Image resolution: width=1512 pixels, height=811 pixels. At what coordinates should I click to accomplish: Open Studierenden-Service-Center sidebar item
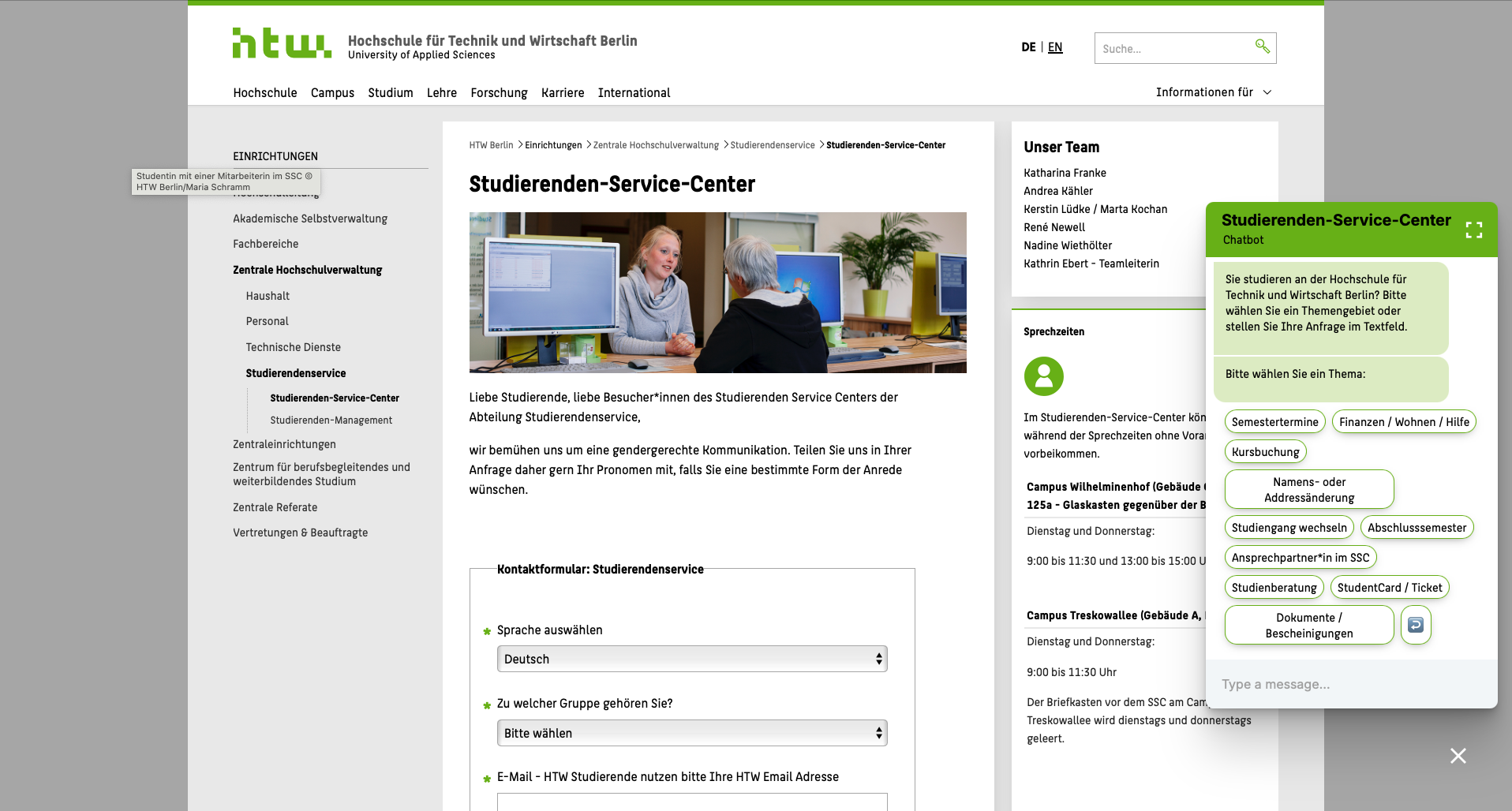click(x=335, y=398)
